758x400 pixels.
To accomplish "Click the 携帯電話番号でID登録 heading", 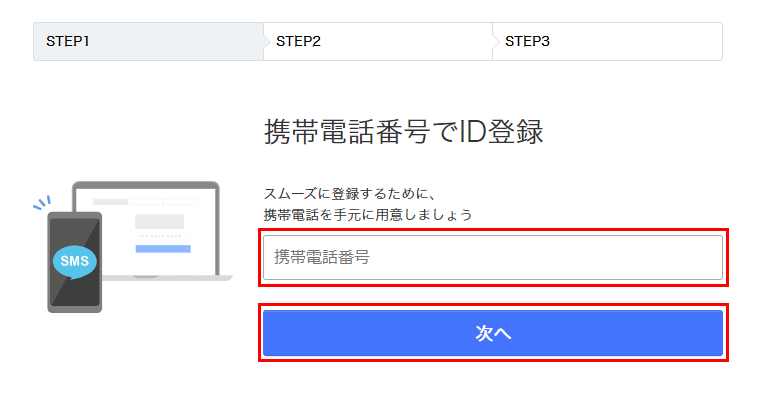I will (404, 132).
